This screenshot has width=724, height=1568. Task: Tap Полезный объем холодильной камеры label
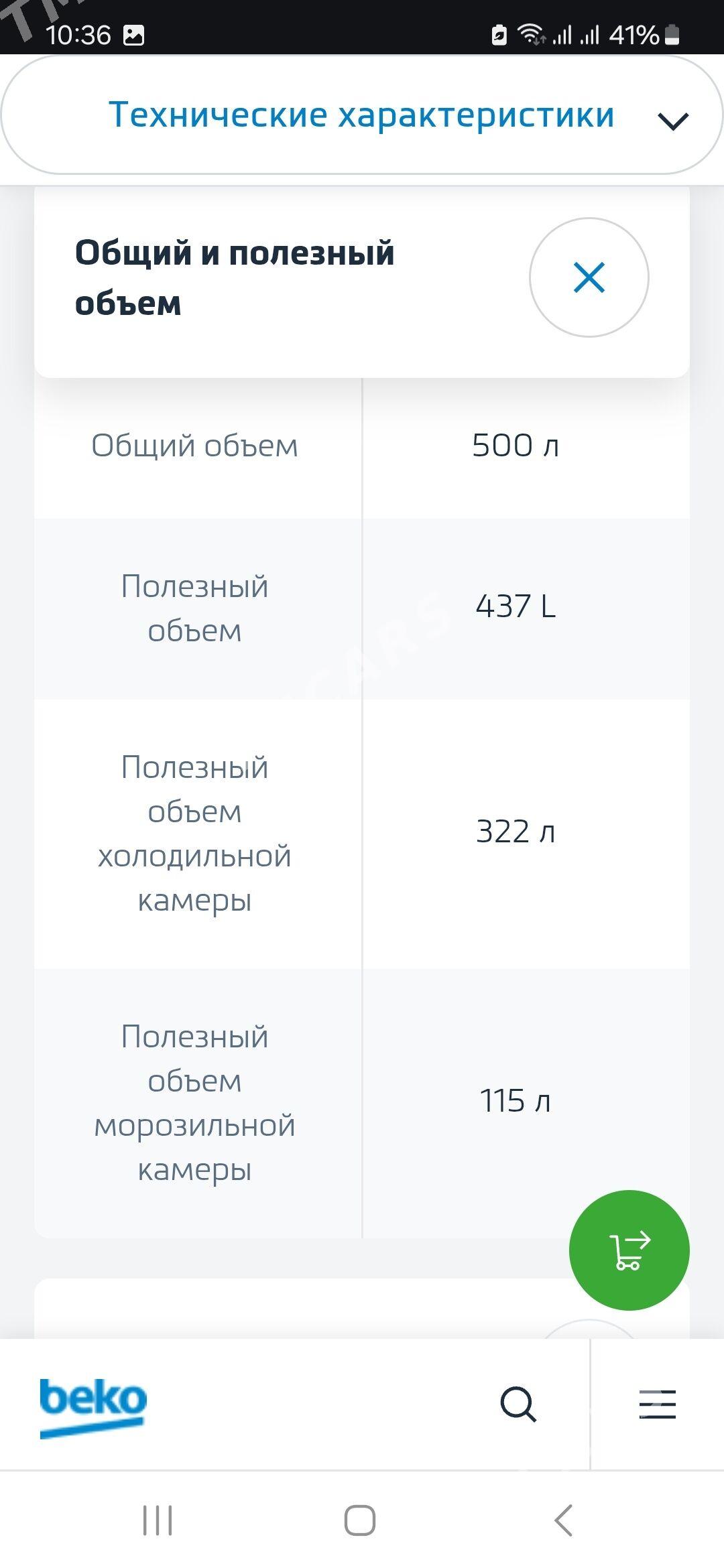coord(194,833)
